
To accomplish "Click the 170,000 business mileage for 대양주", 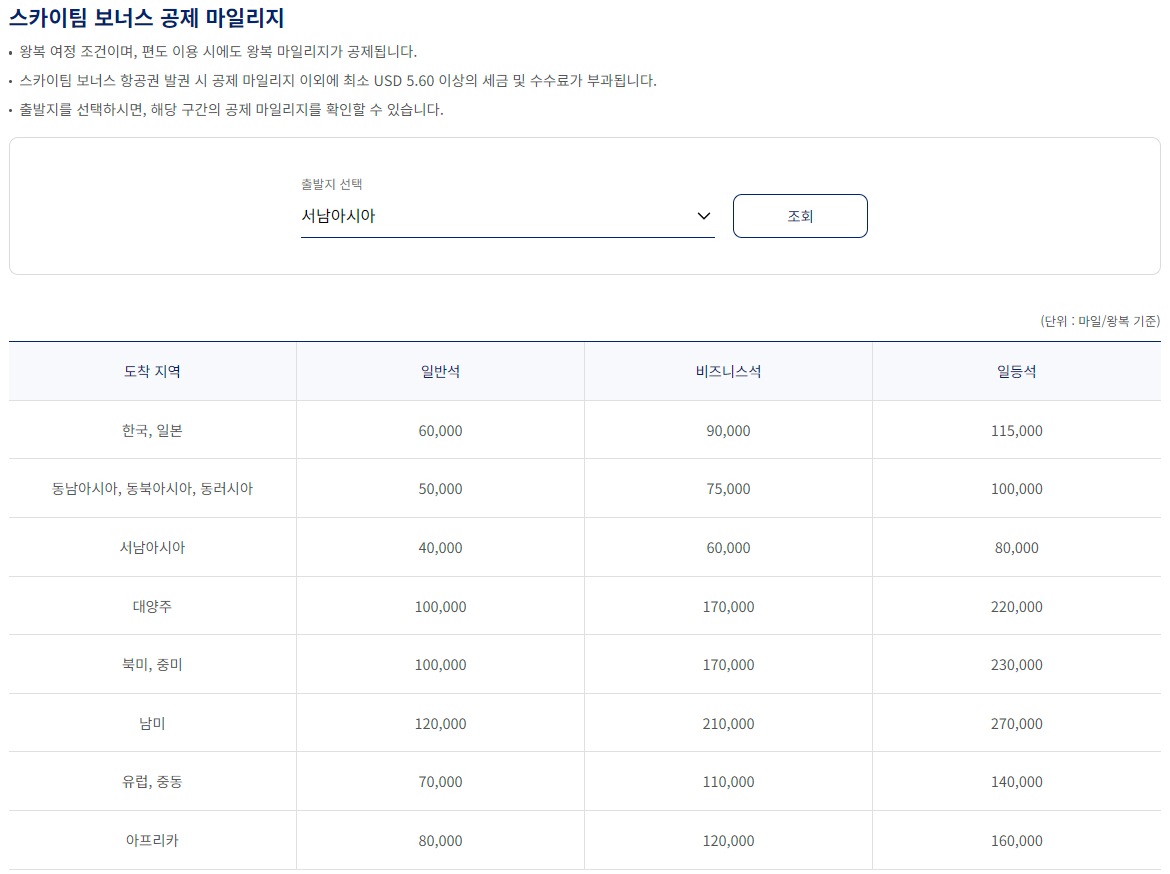I will click(x=727, y=605).
